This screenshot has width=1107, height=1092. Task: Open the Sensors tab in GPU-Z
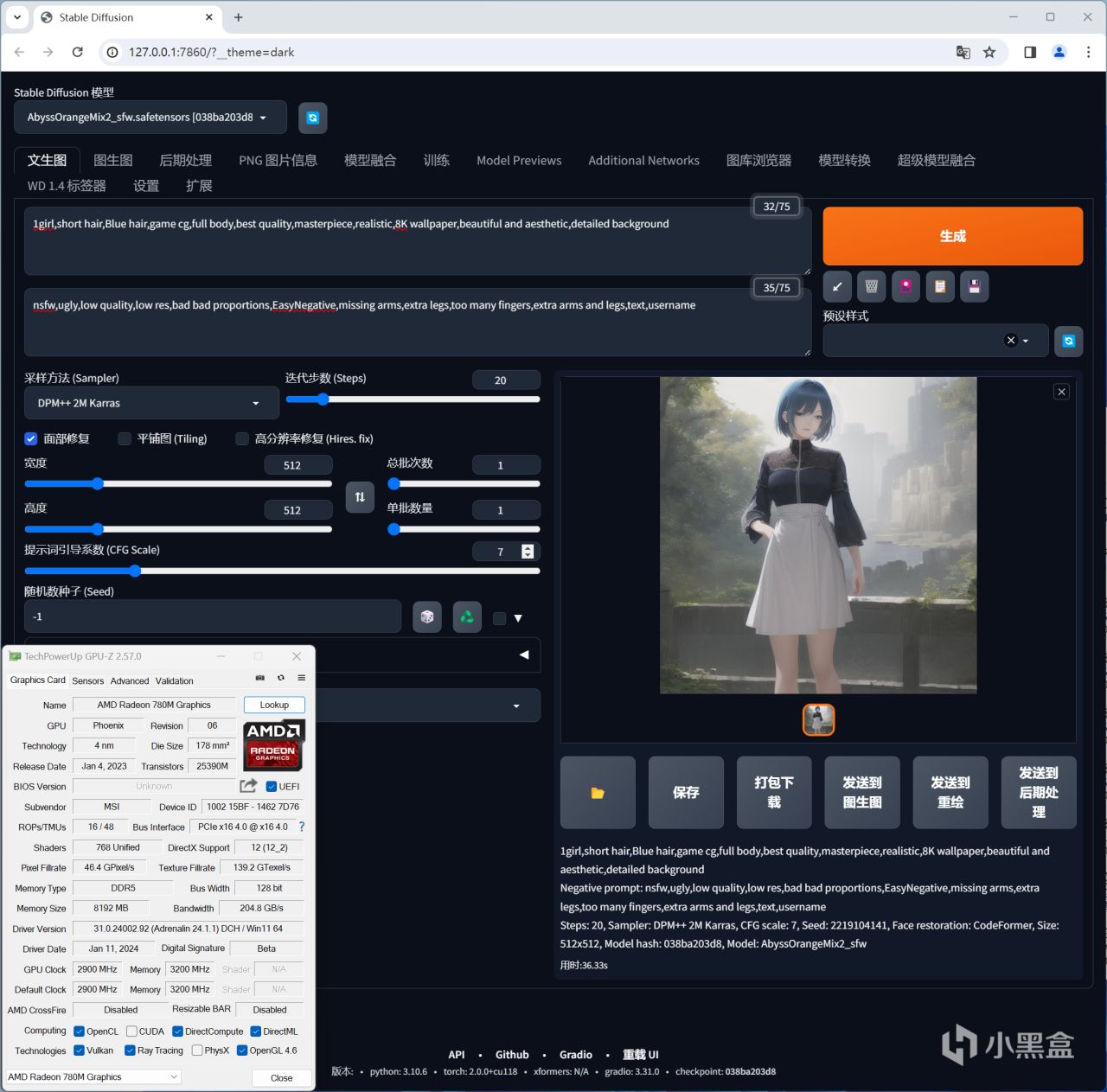(x=87, y=681)
